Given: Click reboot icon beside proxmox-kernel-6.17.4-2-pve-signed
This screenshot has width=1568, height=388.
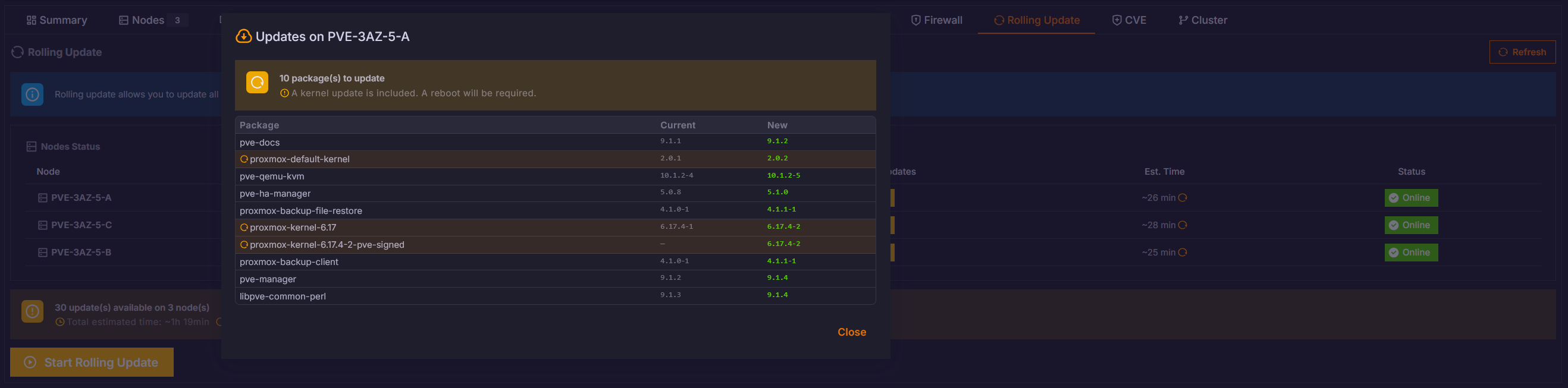Looking at the screenshot, I should pyautogui.click(x=244, y=244).
